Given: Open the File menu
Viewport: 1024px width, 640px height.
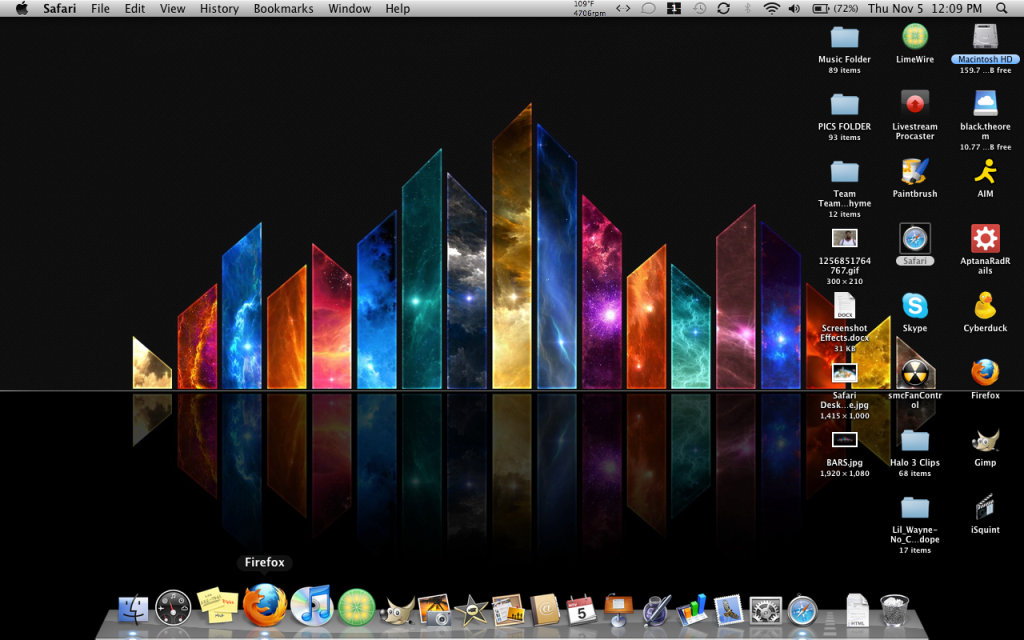Looking at the screenshot, I should coord(100,8).
